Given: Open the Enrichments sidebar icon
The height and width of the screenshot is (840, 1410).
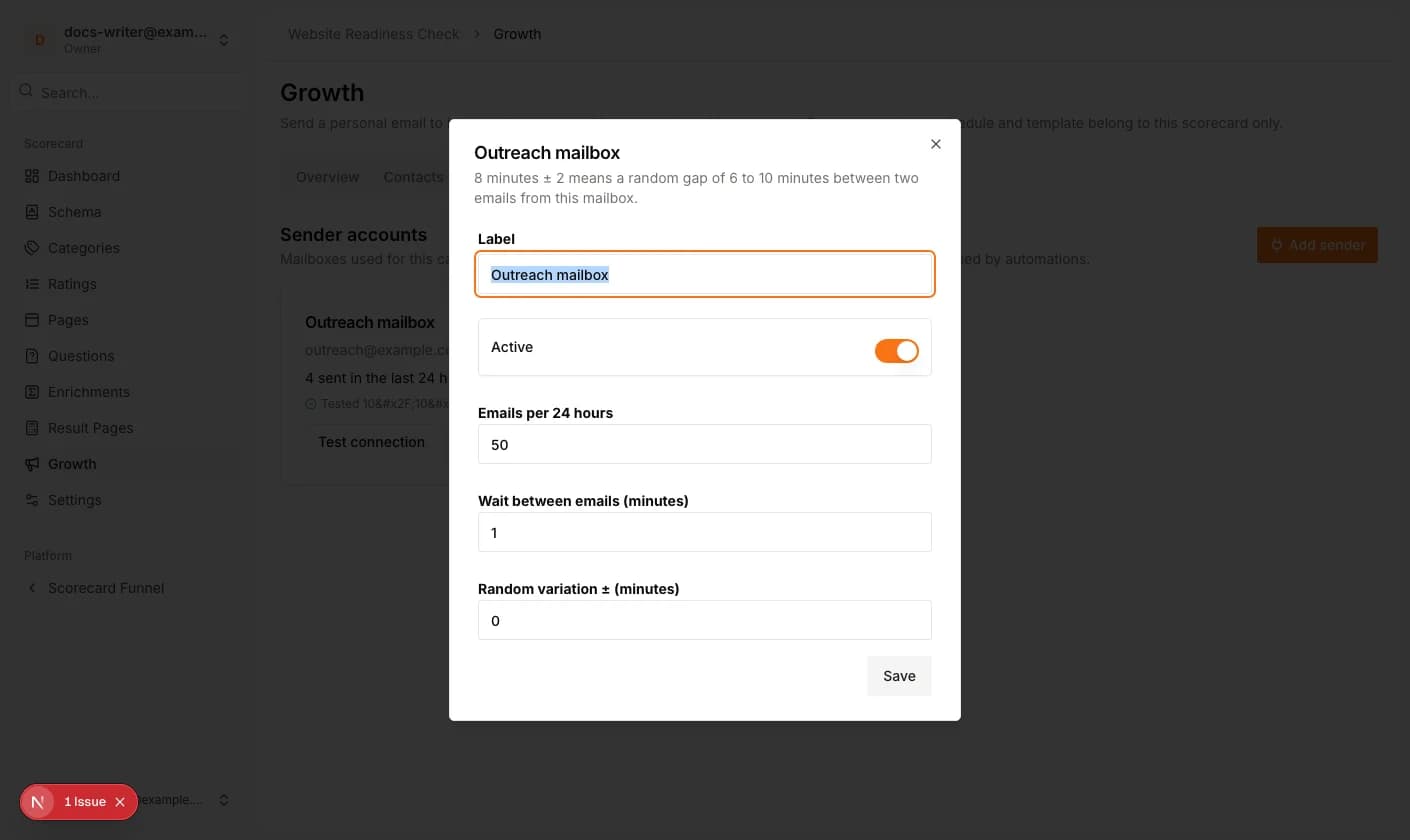Looking at the screenshot, I should [x=32, y=392].
